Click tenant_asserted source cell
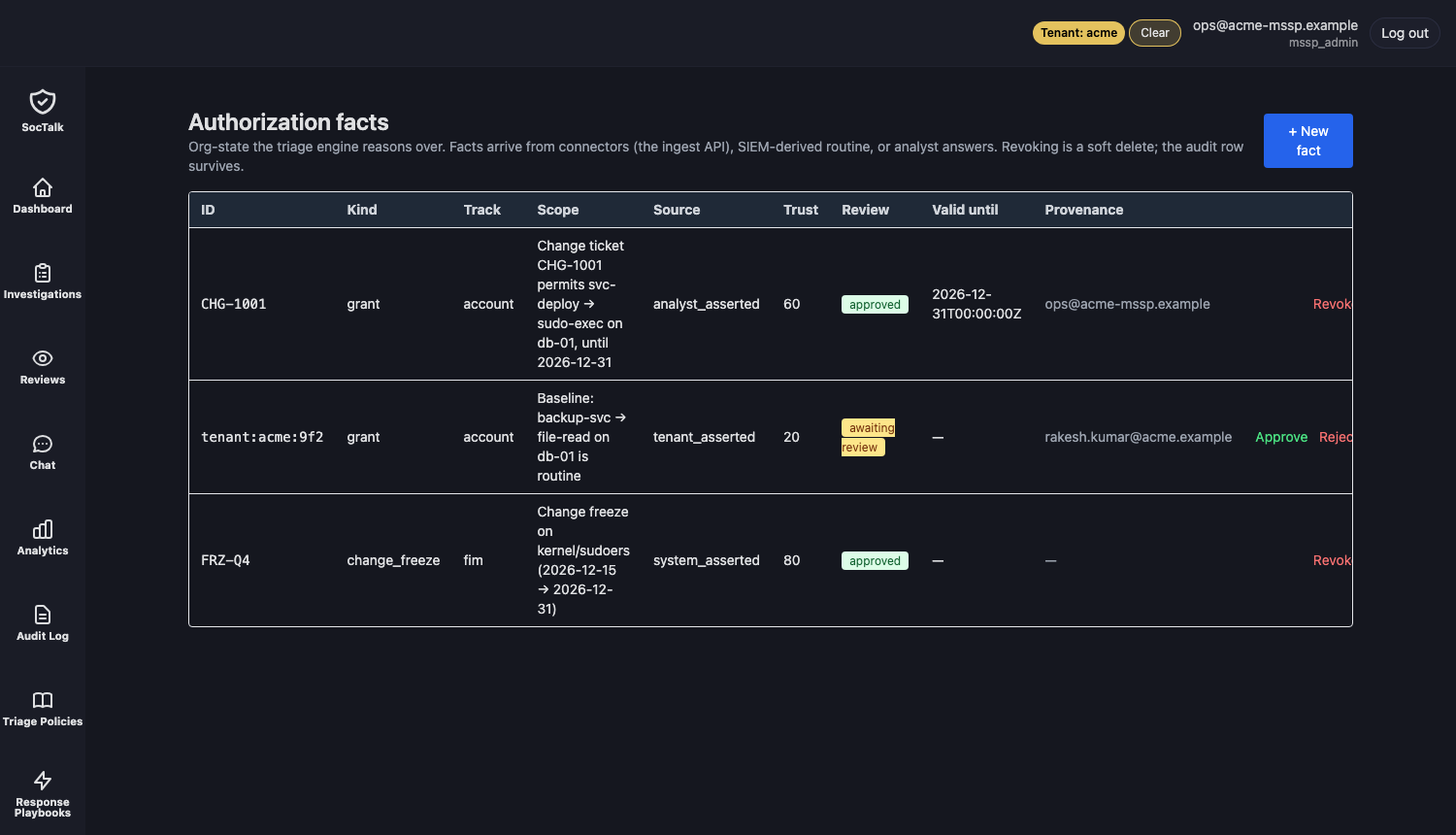1456x835 pixels. coord(704,437)
